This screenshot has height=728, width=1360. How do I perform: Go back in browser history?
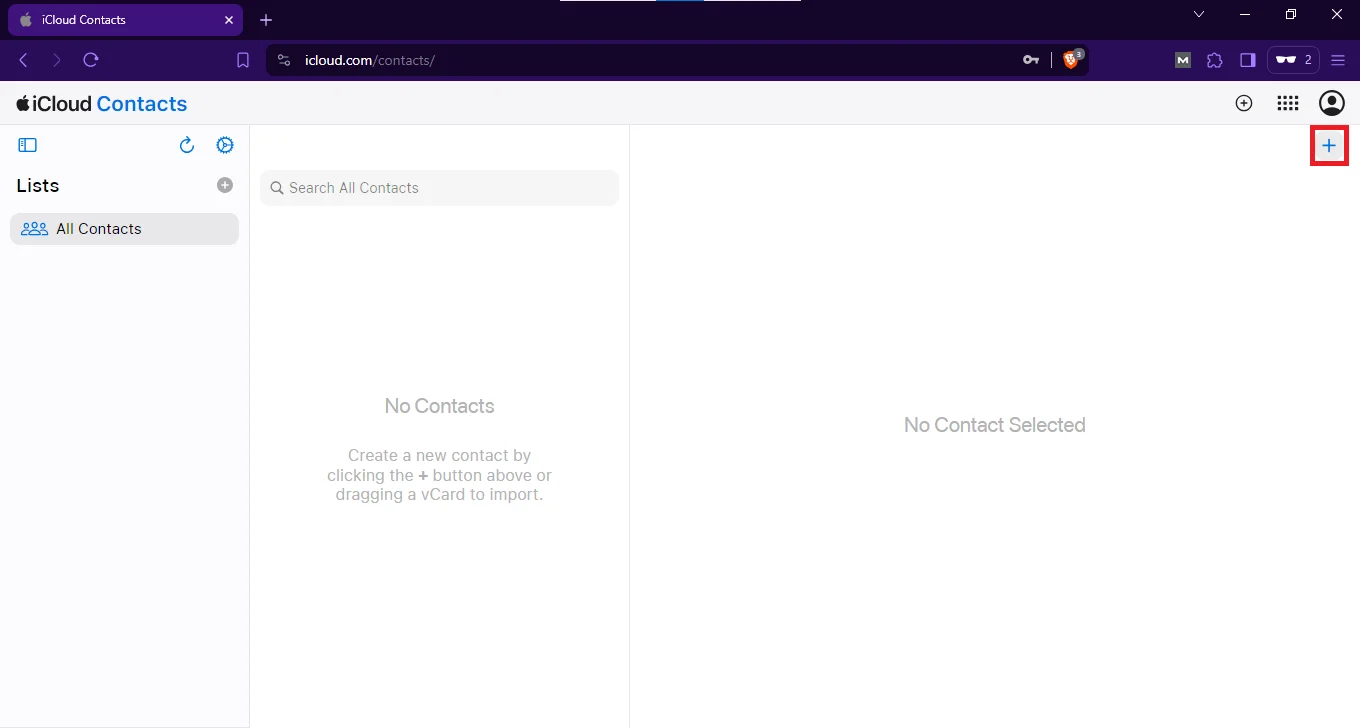coord(24,60)
